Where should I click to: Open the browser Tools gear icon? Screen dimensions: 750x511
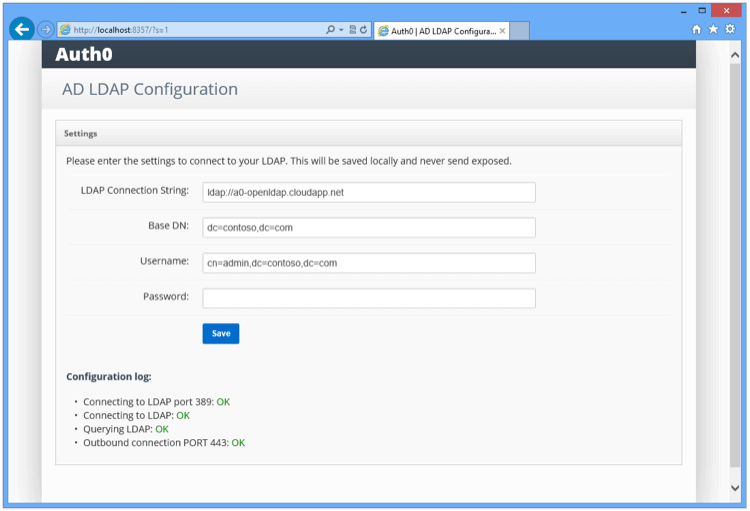coord(730,29)
